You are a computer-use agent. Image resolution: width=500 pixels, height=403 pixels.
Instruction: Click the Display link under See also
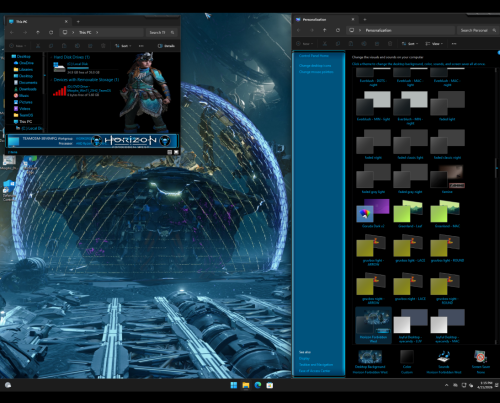tap(304, 358)
